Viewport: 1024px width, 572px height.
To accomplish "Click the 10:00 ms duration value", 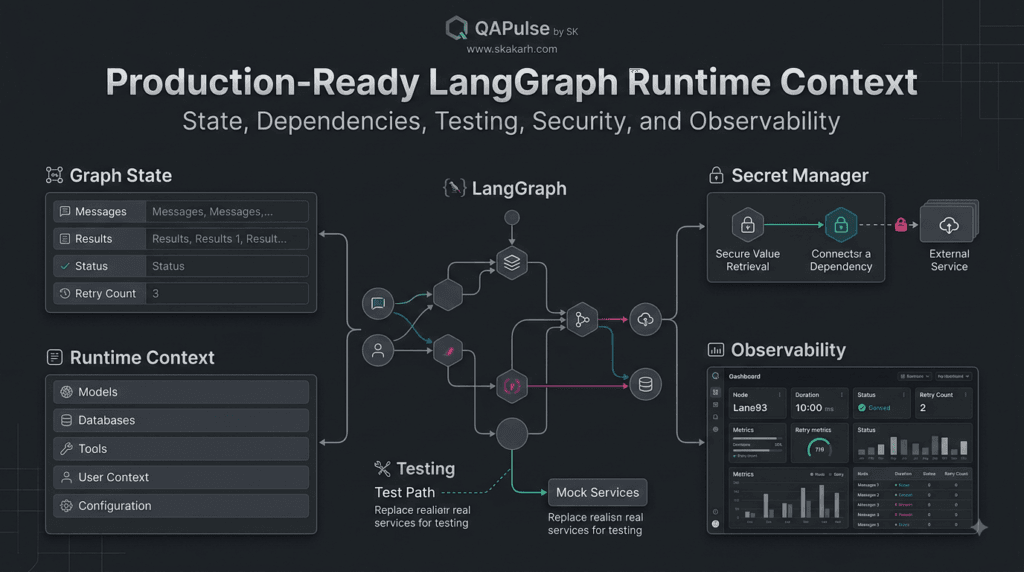I will 814,408.
